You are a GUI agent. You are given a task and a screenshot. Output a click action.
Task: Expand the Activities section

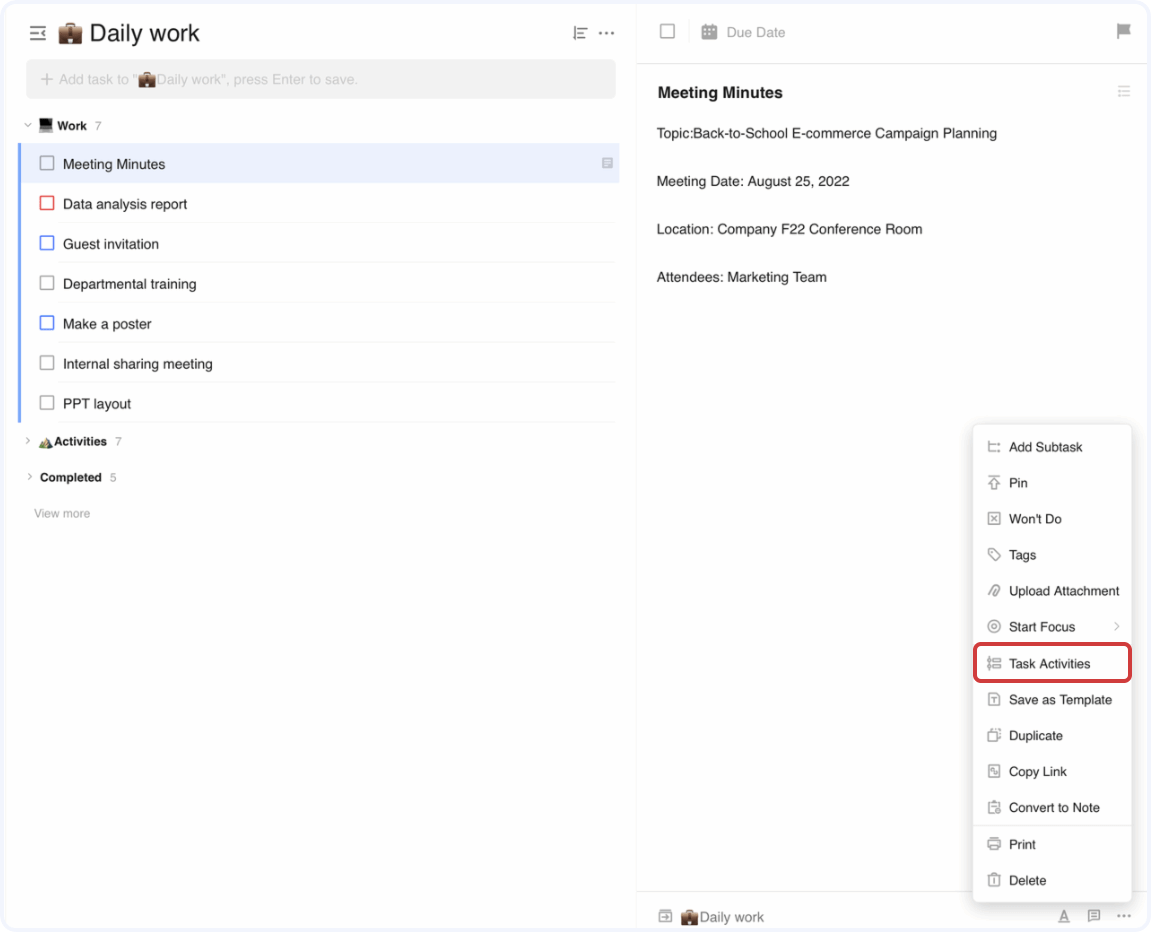[x=28, y=441]
